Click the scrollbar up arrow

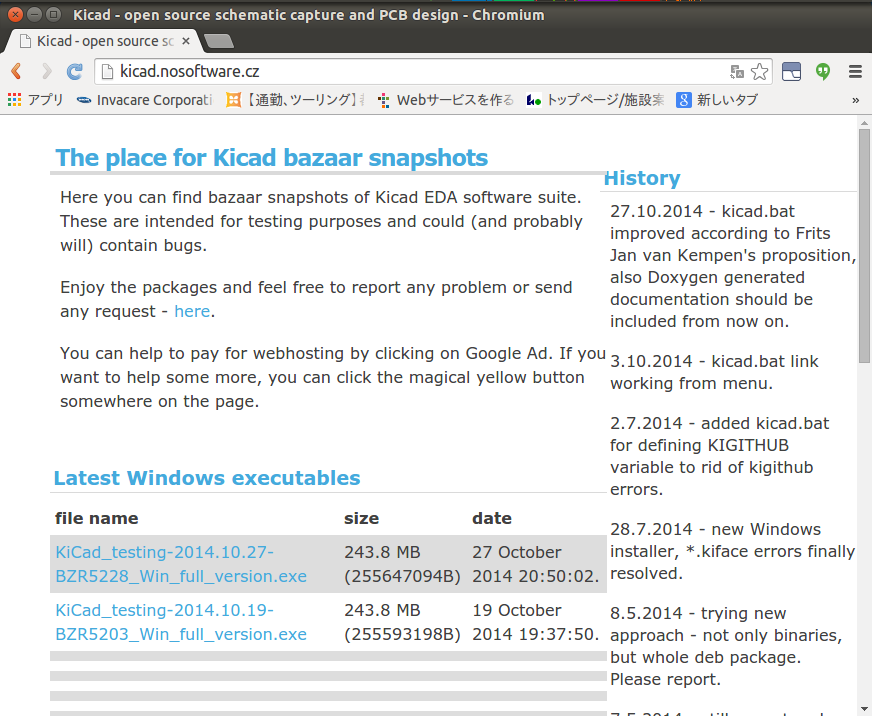864,123
